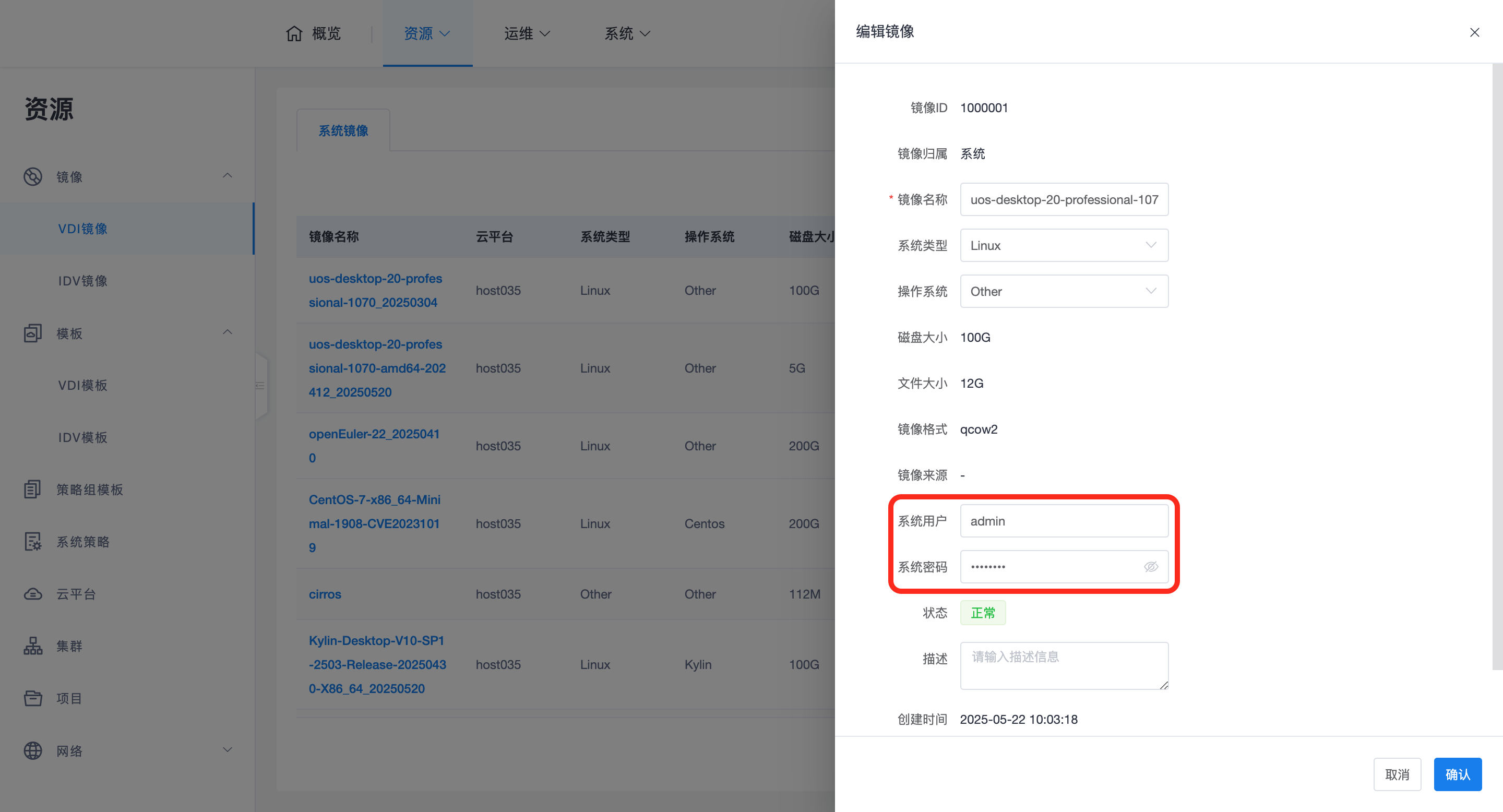This screenshot has width=1503, height=812.
Task: Click the 系统用户 admin input field
Action: (1064, 521)
